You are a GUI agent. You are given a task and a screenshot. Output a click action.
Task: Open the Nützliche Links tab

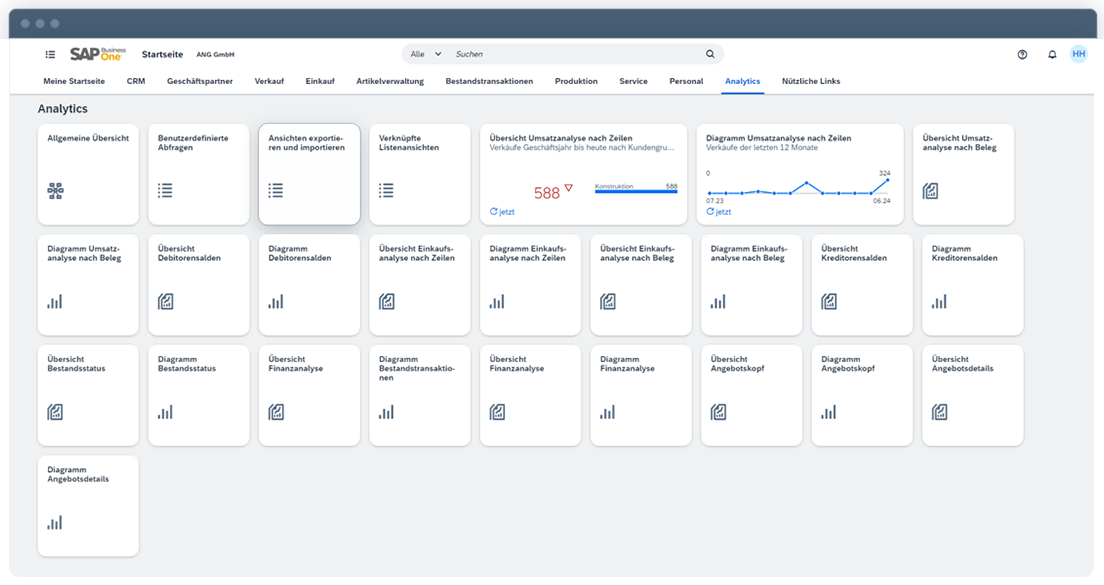[811, 81]
